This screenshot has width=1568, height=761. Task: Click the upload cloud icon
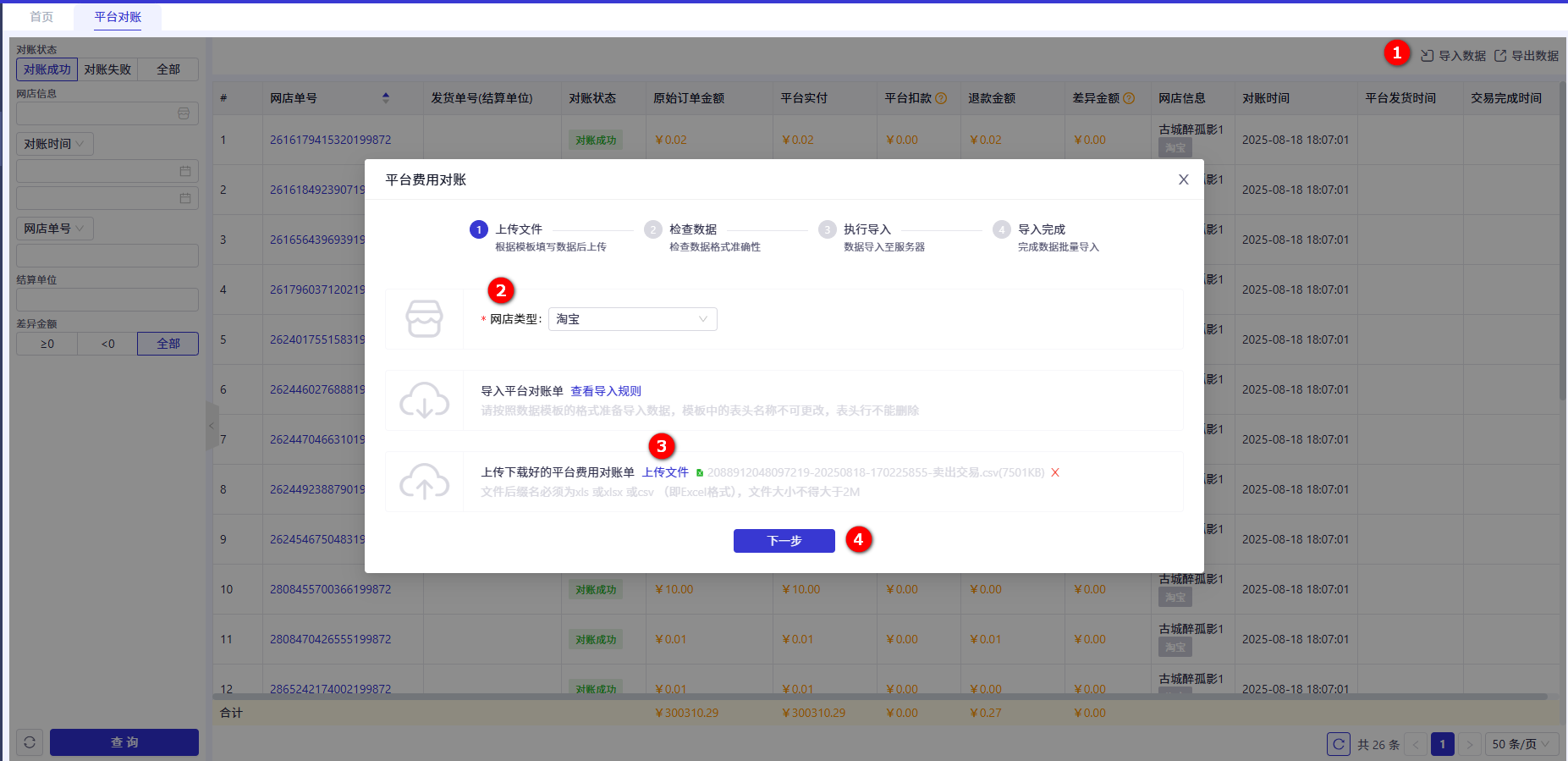425,482
